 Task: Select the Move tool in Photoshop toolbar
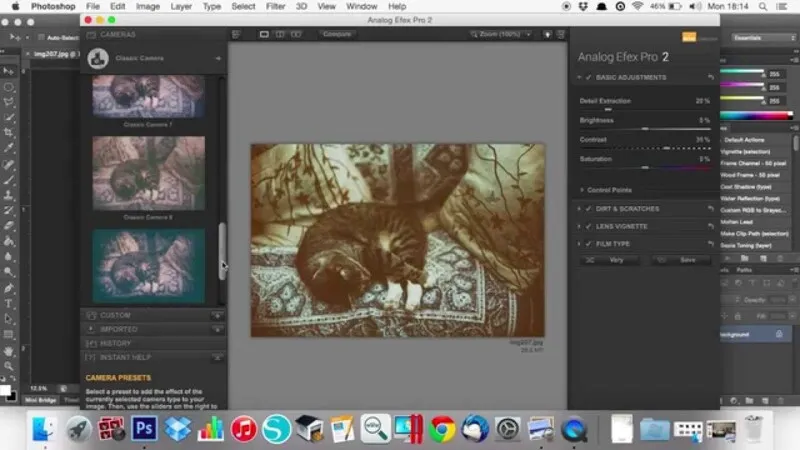point(9,71)
